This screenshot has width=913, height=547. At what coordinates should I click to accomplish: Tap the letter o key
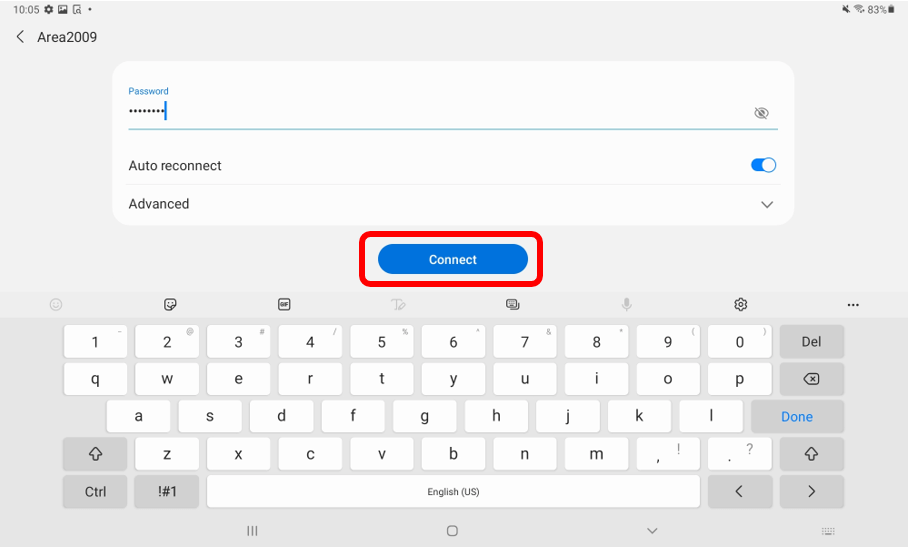[668, 379]
